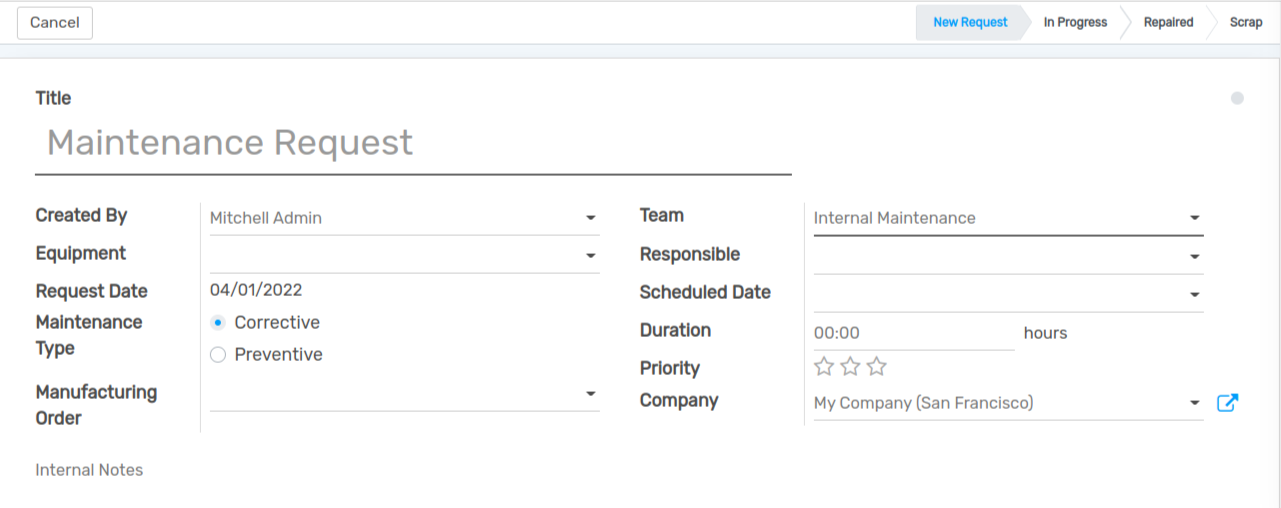
Task: Click the Maintenance Request title field
Action: point(412,143)
